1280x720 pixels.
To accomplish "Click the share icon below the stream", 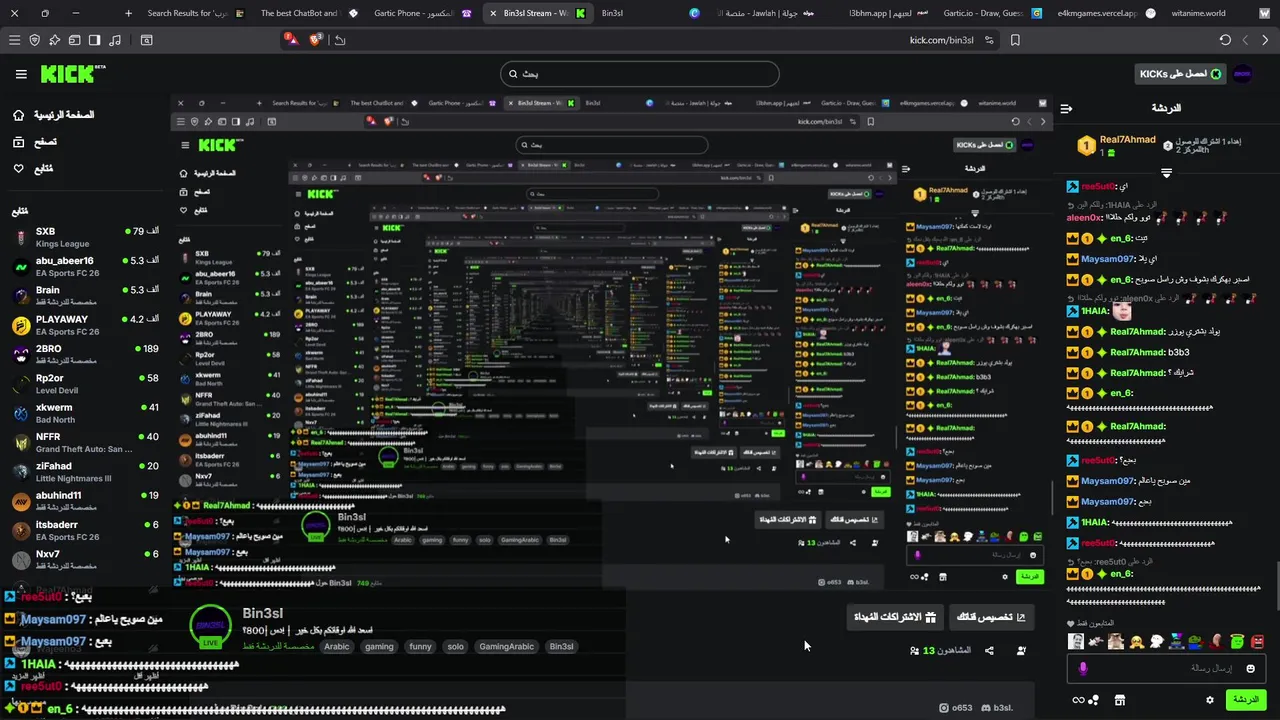I will (989, 651).
